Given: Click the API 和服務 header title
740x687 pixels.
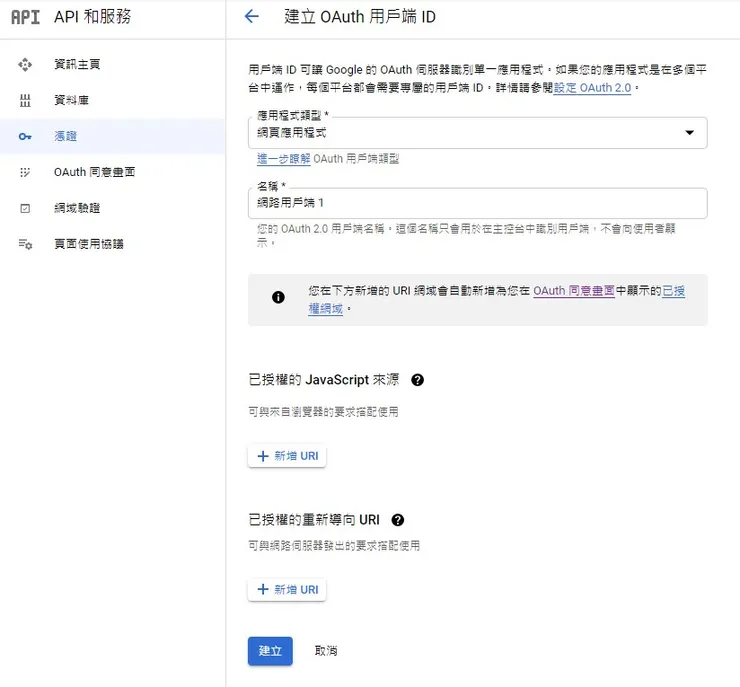Looking at the screenshot, I should pyautogui.click(x=92, y=17).
